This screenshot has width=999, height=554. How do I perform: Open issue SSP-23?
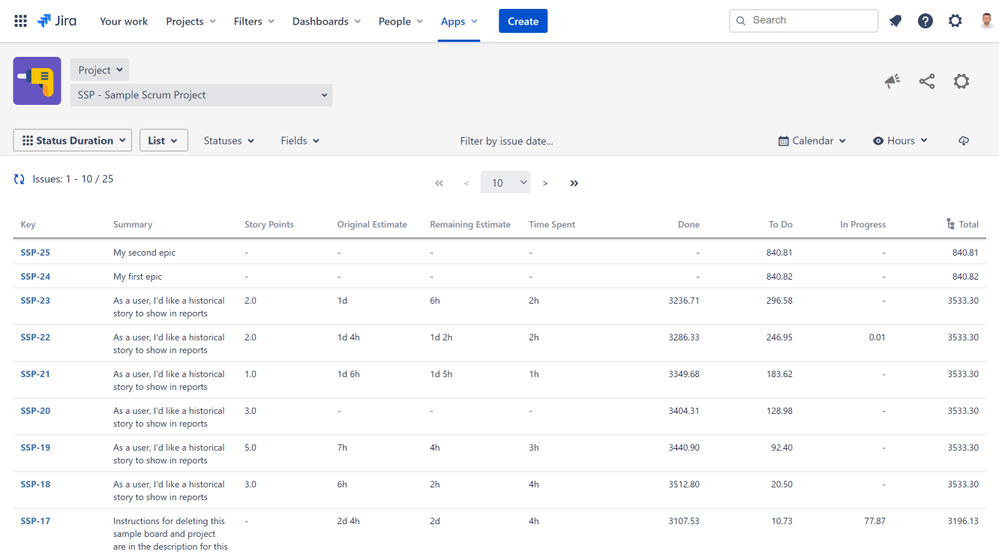point(35,301)
